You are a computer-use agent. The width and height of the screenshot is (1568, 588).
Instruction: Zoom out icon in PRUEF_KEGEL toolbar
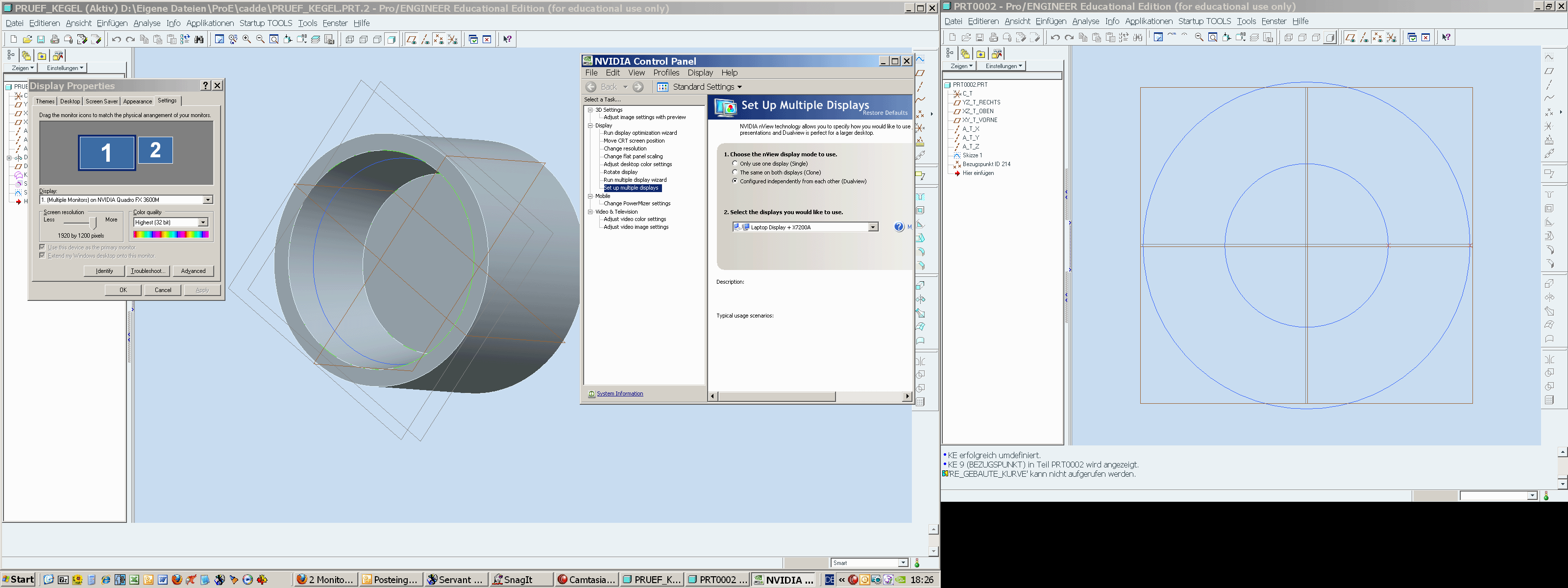(261, 40)
